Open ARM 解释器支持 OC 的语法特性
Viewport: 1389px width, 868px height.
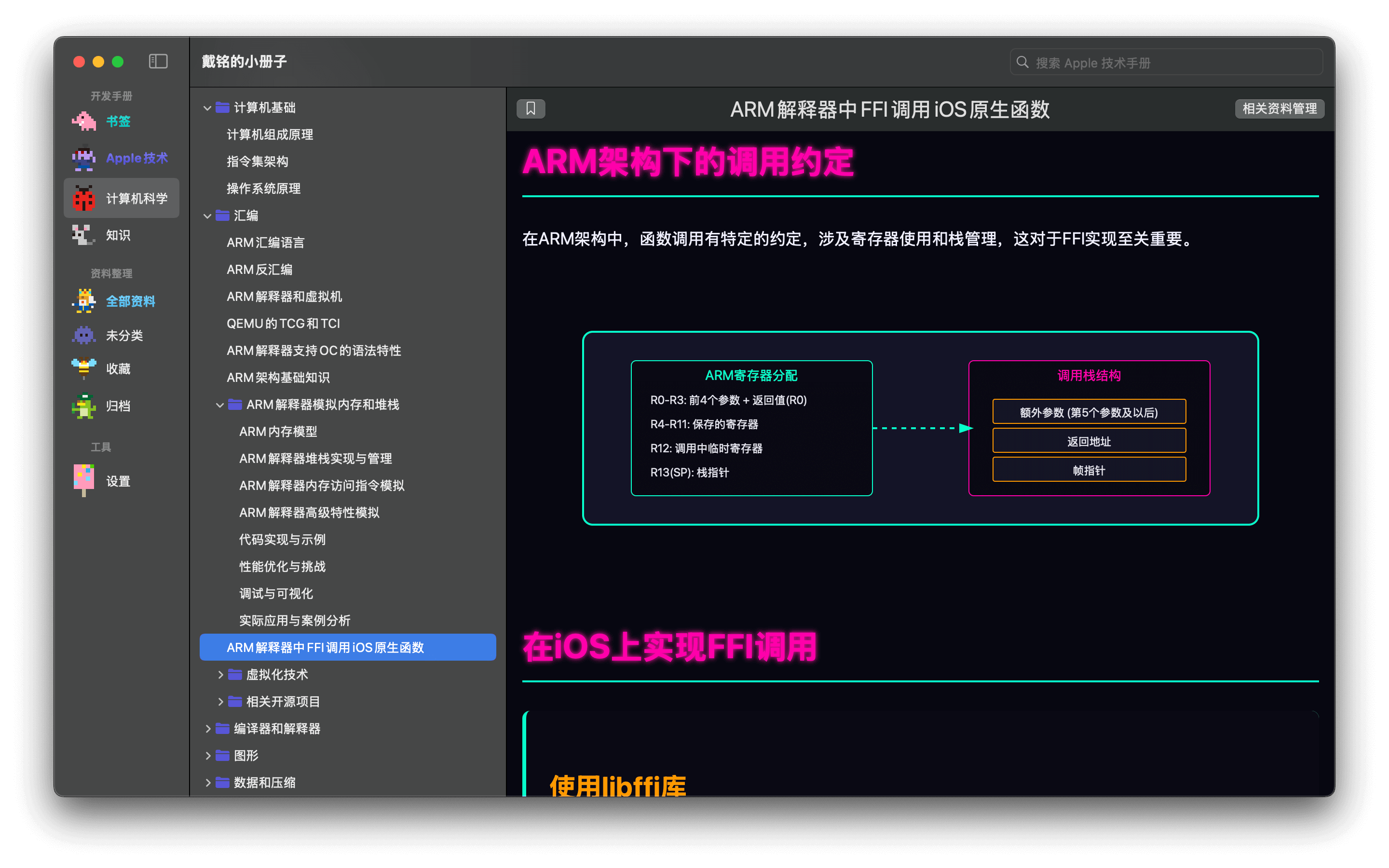click(x=313, y=350)
